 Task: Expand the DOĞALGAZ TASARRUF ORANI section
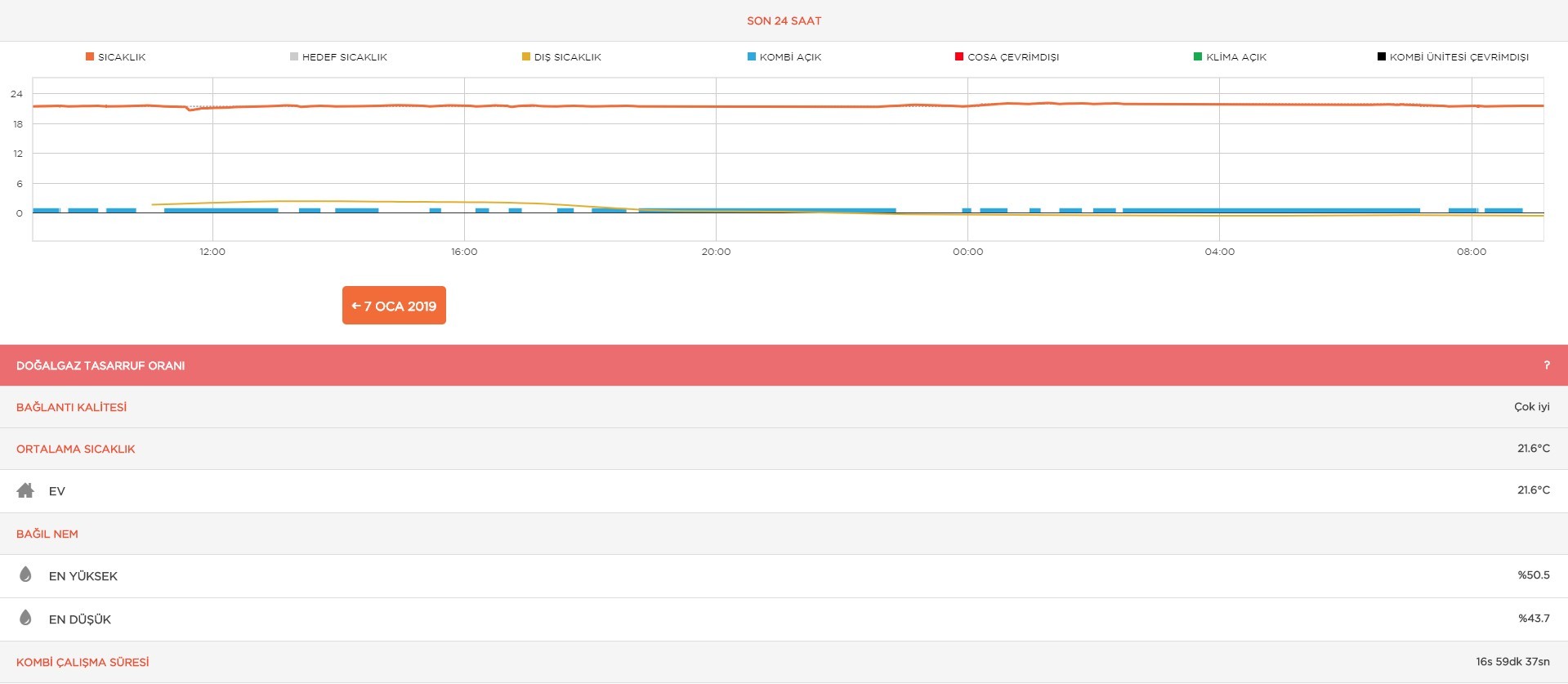coord(101,365)
